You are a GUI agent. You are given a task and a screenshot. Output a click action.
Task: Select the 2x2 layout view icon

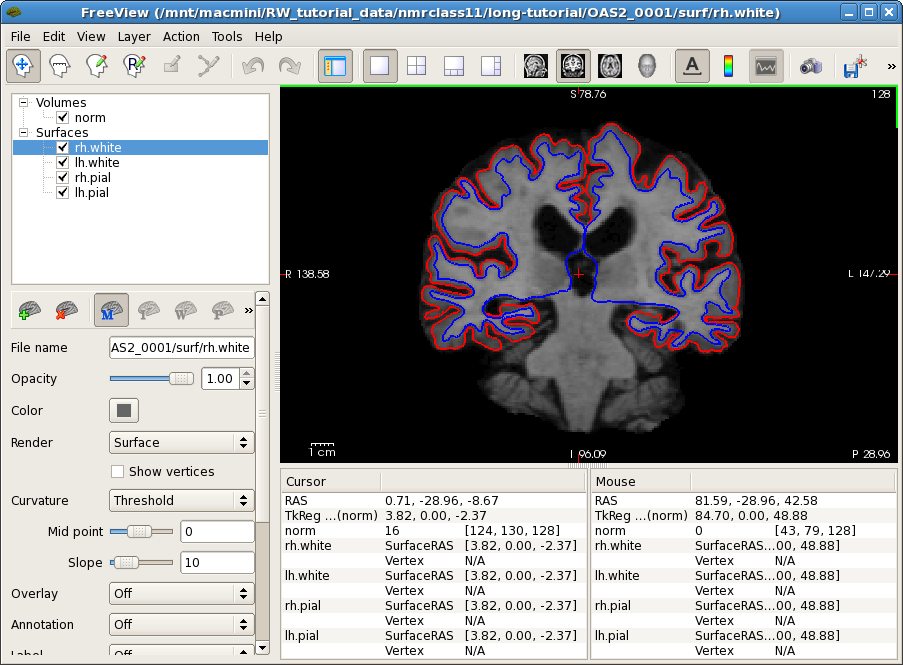pos(416,66)
